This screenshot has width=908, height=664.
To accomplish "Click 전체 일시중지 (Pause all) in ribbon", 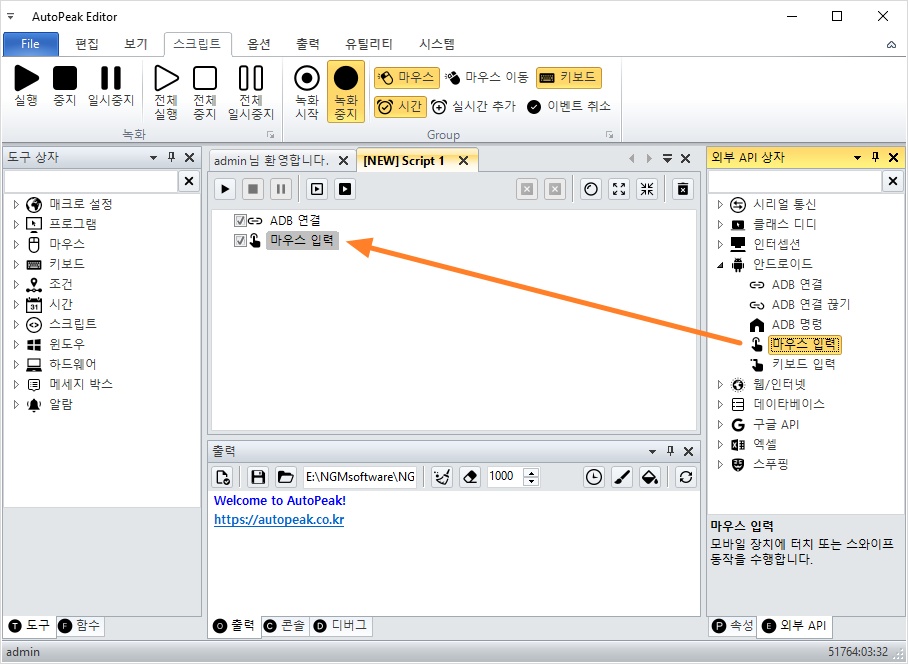I will [251, 93].
